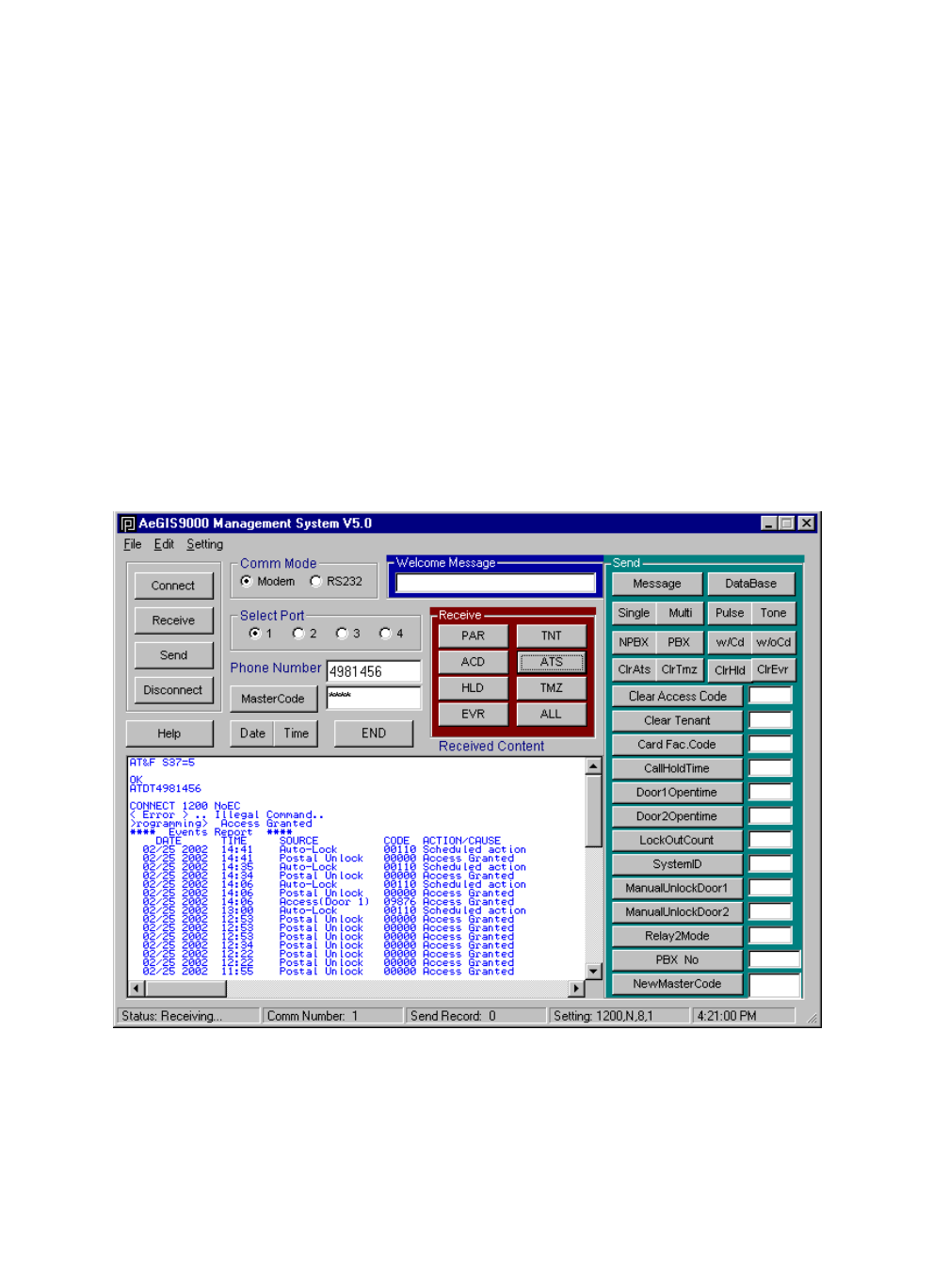949x1288 pixels.
Task: Click the Single button
Action: coord(634,613)
